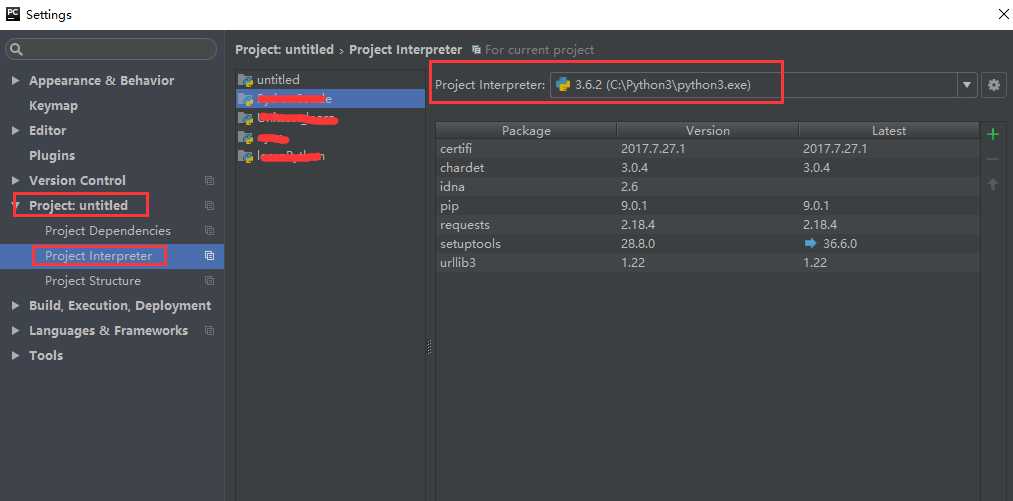This screenshot has width=1013, height=501.
Task: Click idna version 2.6 cell
Action: pyautogui.click(x=629, y=187)
